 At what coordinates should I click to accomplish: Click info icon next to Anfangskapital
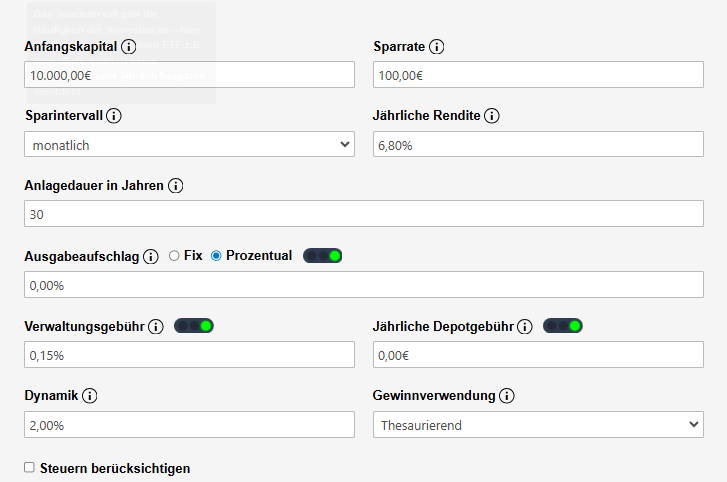(x=128, y=47)
